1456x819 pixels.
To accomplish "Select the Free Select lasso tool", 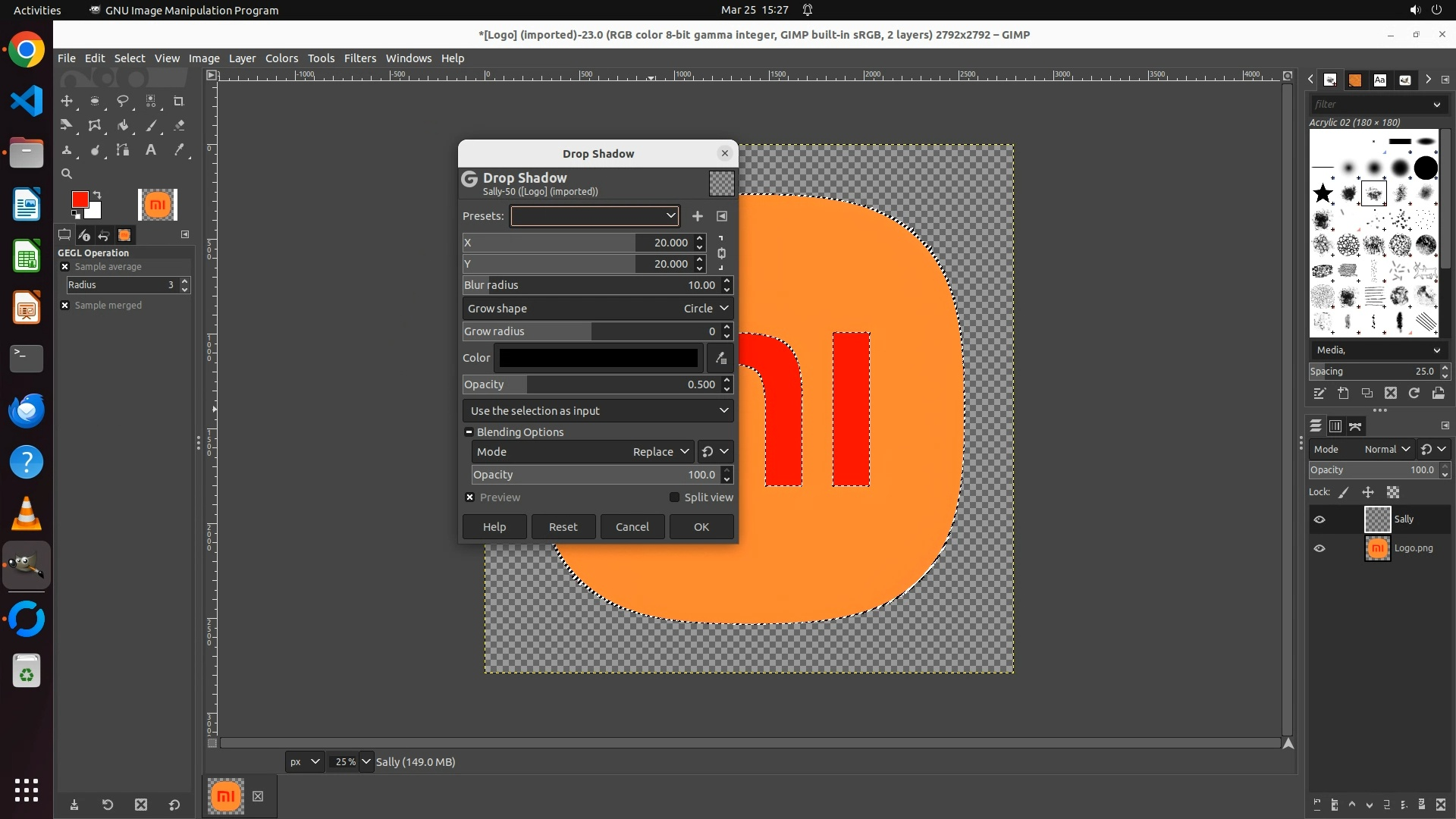I will pyautogui.click(x=123, y=101).
